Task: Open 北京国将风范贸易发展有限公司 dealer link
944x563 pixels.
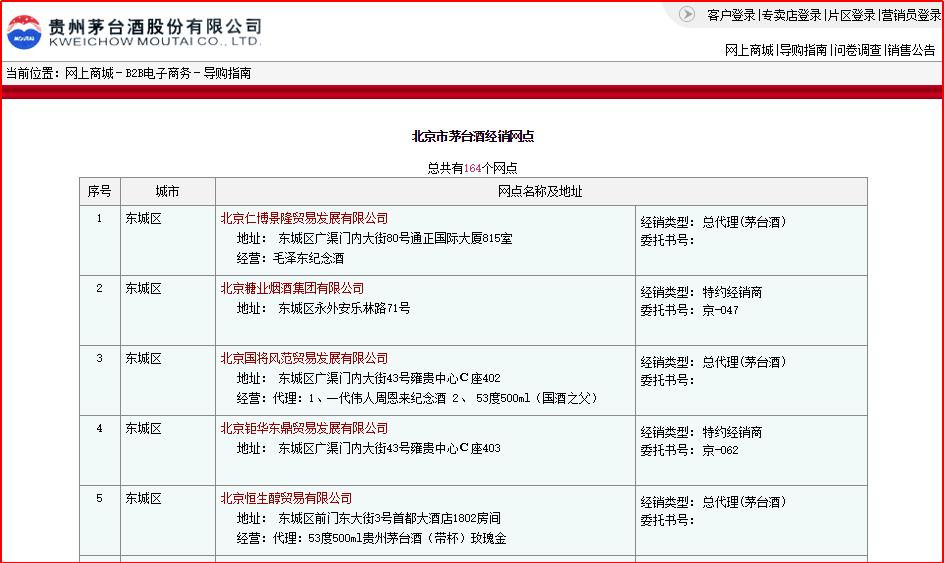Action: (304, 358)
